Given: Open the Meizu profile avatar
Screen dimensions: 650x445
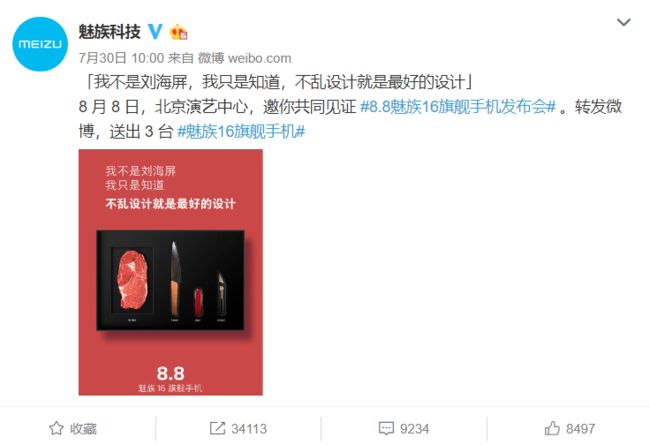Looking at the screenshot, I should point(40,44).
